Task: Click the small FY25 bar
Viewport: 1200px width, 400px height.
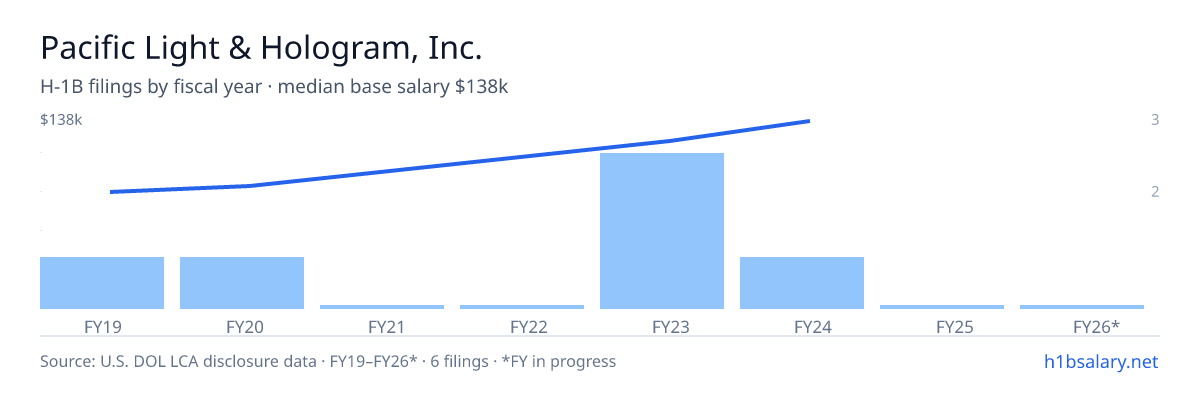Action: point(942,307)
